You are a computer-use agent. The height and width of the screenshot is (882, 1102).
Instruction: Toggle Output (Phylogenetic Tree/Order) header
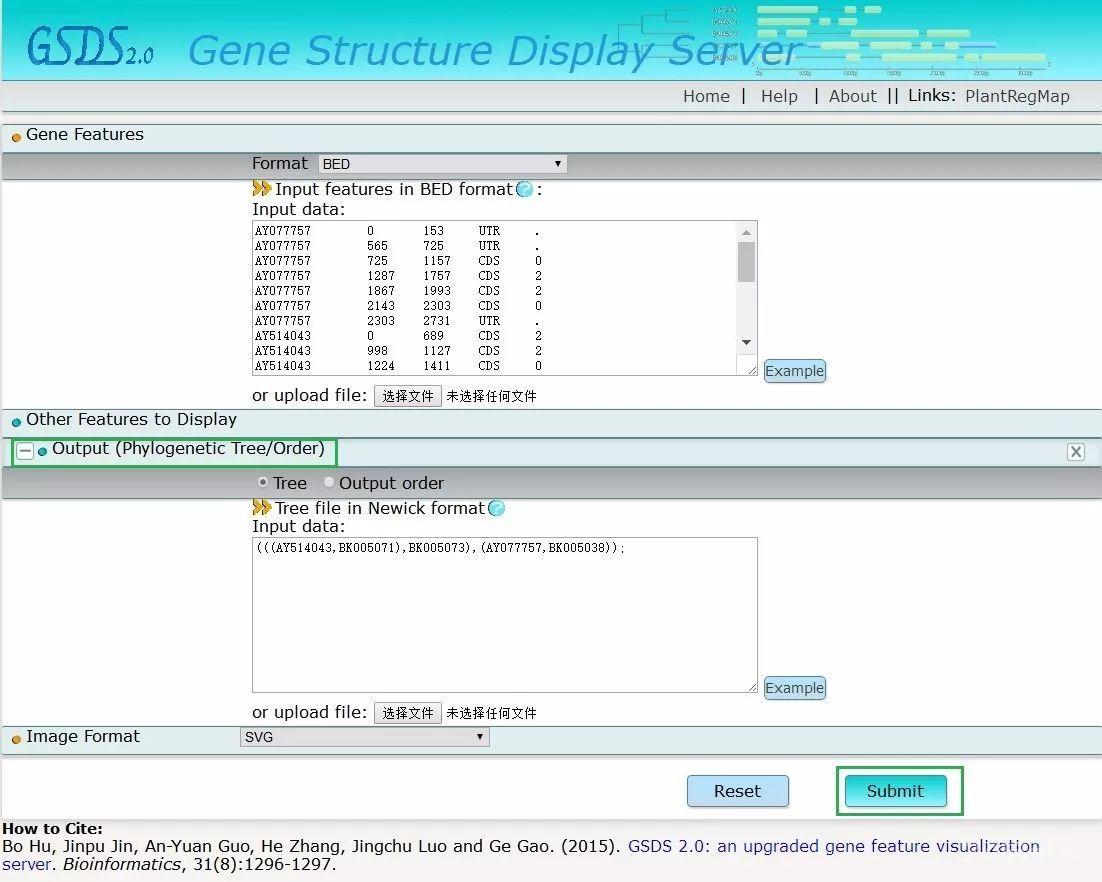tap(188, 448)
